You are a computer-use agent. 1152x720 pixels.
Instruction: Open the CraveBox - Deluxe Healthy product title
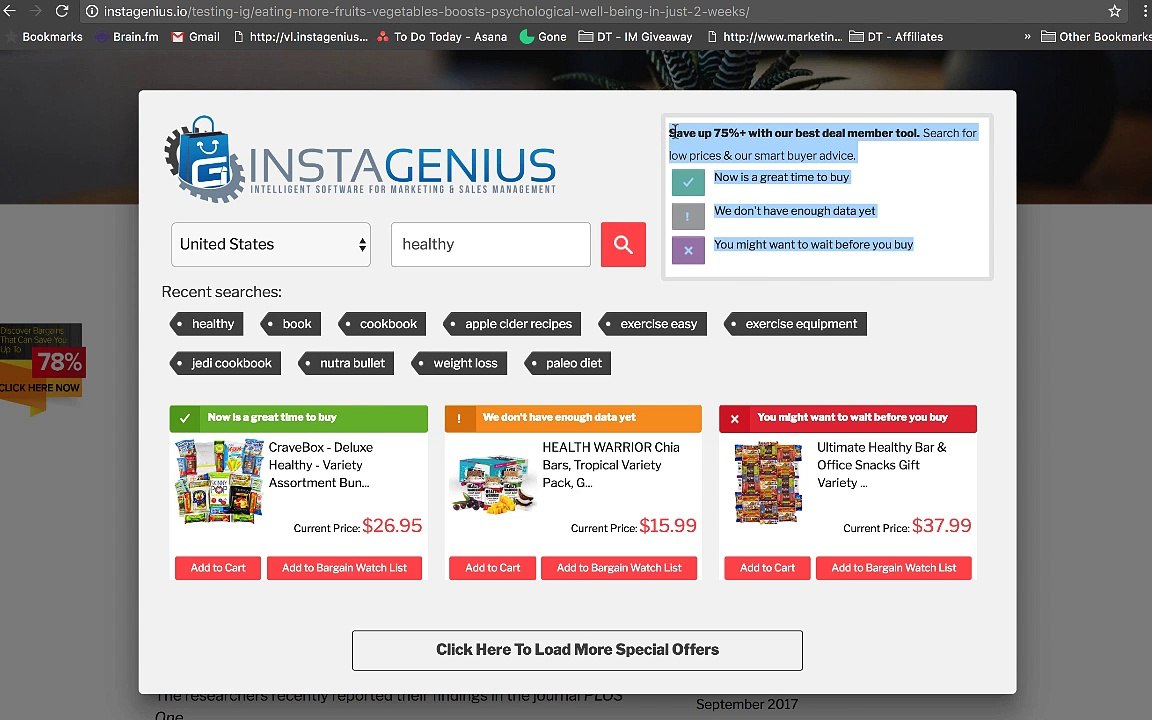click(x=320, y=465)
